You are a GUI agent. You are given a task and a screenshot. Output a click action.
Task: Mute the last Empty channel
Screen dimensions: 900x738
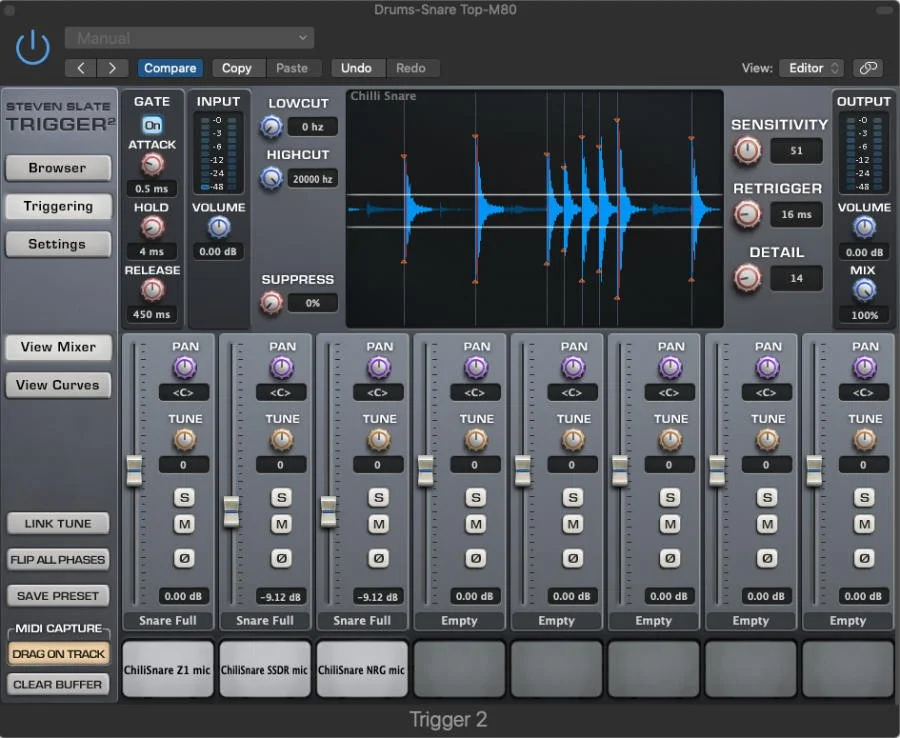(x=864, y=524)
